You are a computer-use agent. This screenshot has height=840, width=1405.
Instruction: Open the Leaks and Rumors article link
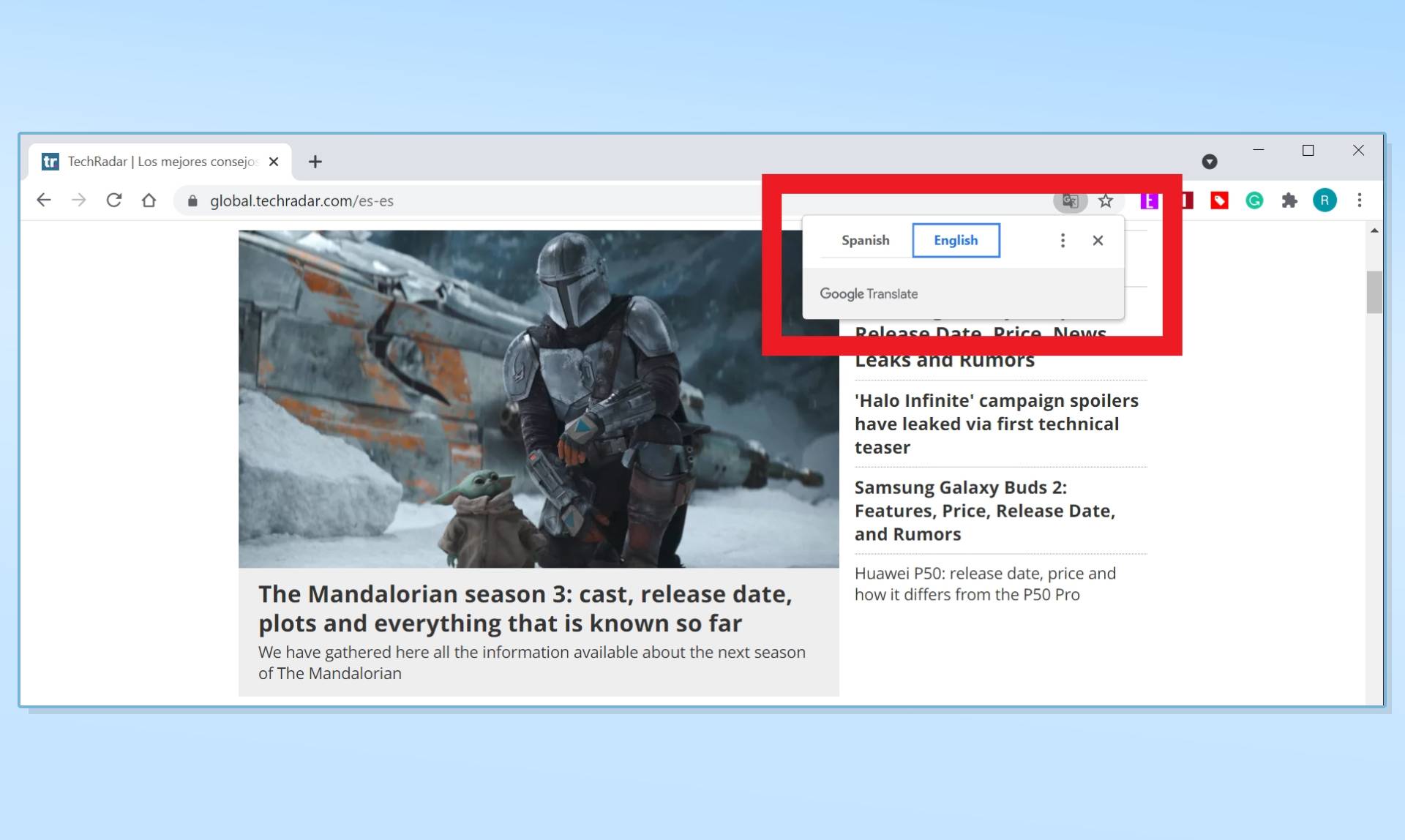(945, 361)
